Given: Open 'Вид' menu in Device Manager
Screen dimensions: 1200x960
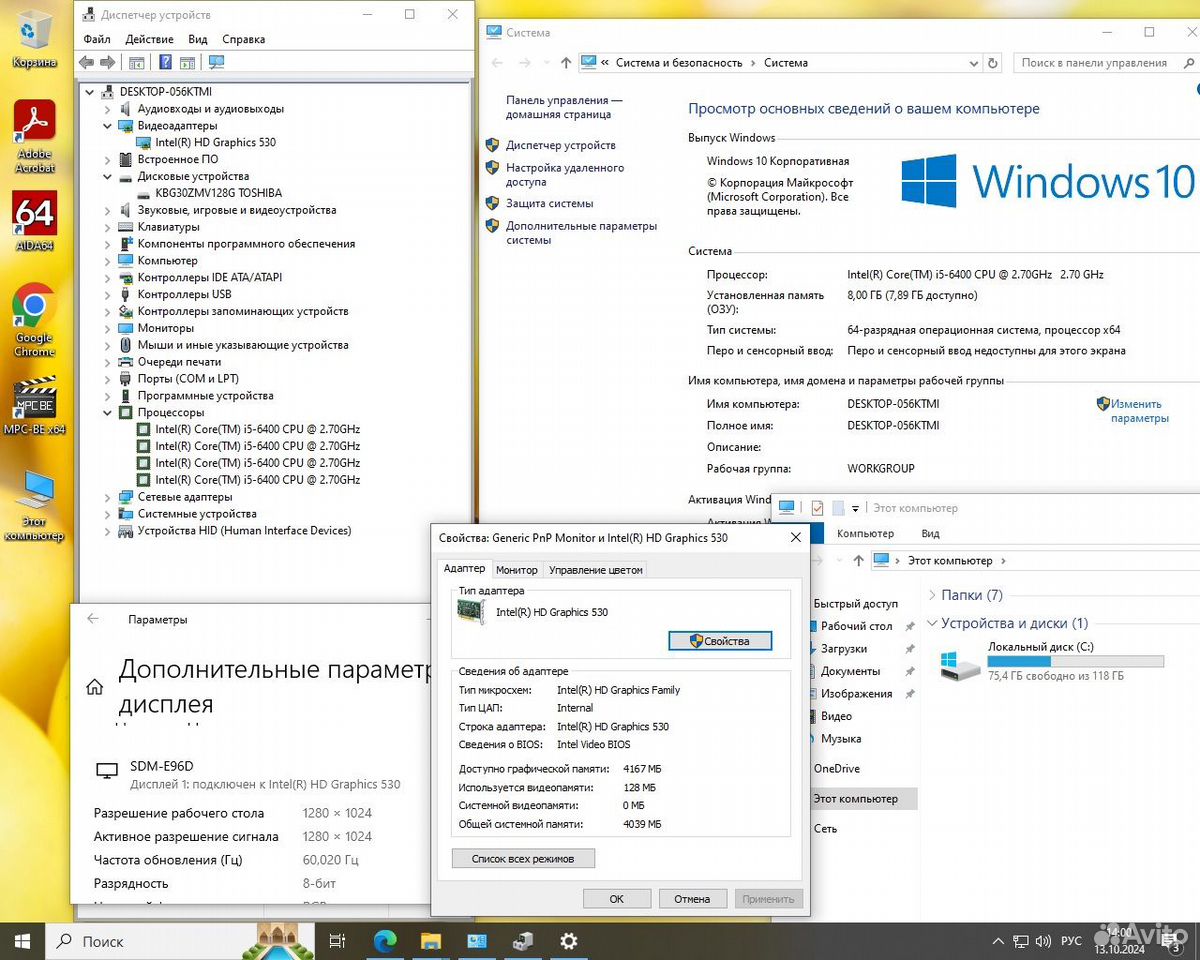Looking at the screenshot, I should pyautogui.click(x=198, y=39).
